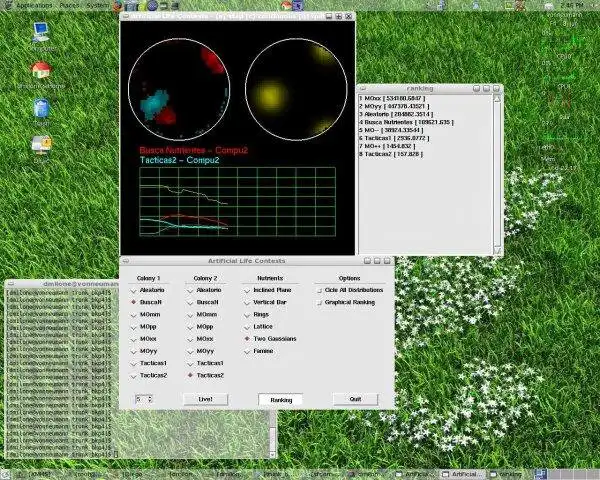Viewport: 600px width, 480px height.
Task: Open ranking window title bar menu icon
Action: coord(363,88)
